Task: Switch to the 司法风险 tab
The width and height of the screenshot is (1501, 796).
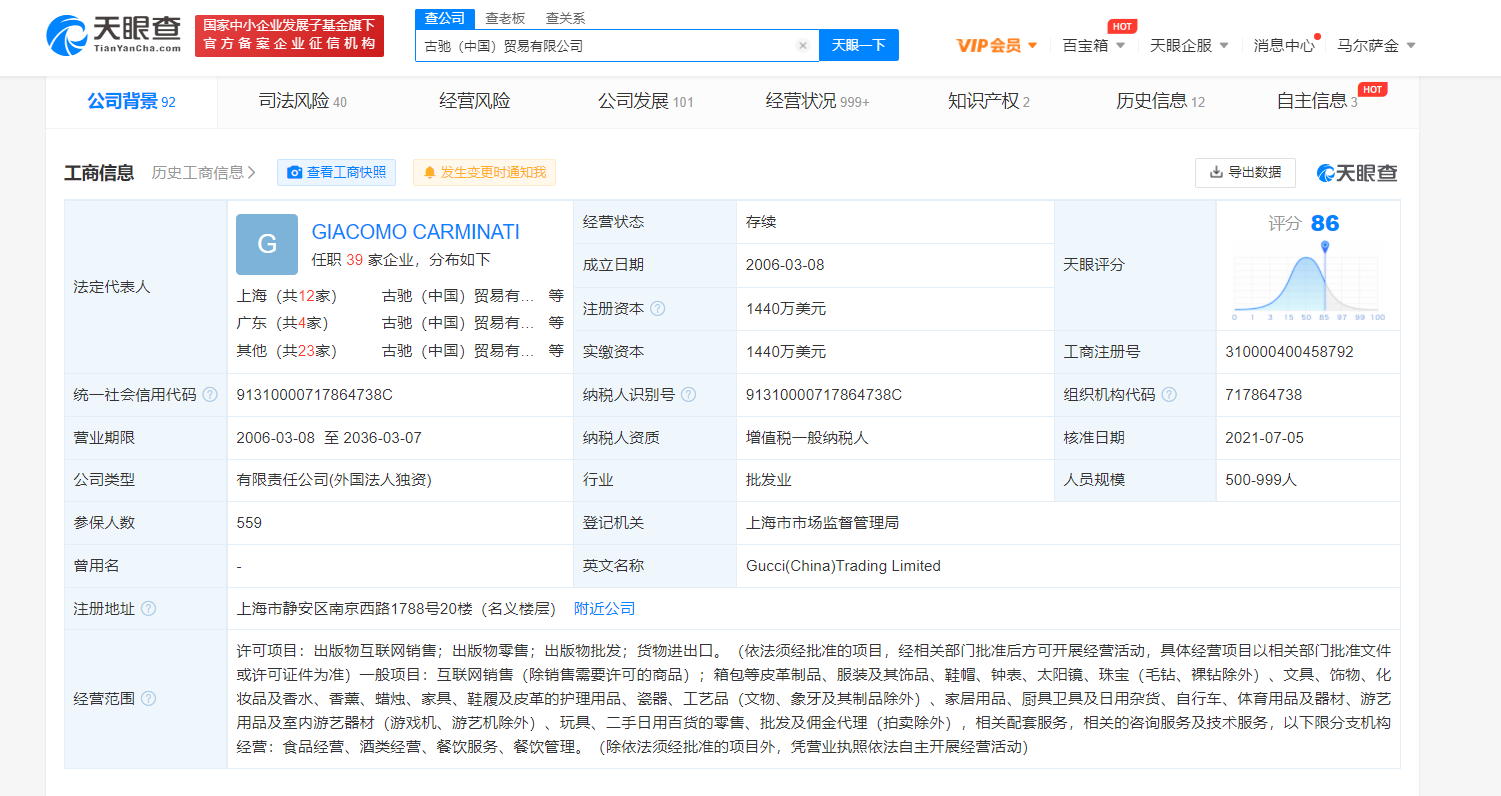Action: (x=302, y=101)
